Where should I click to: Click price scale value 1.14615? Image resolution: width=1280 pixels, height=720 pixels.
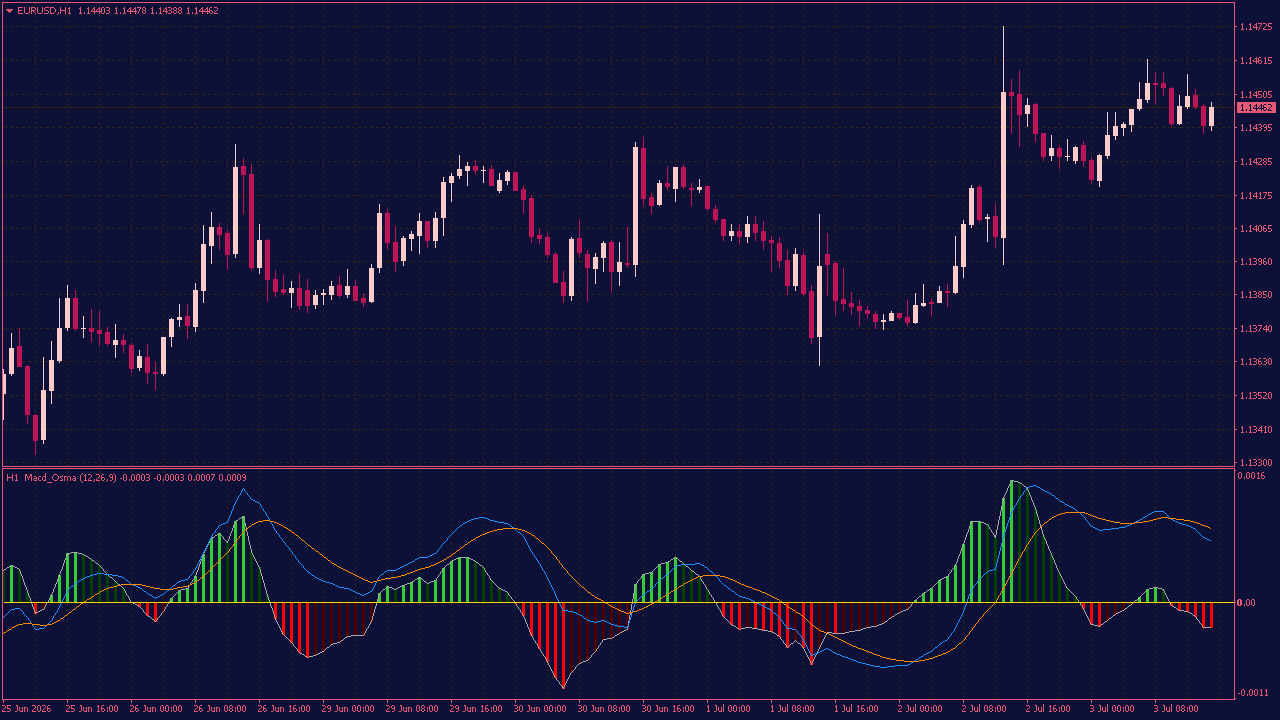[1255, 61]
